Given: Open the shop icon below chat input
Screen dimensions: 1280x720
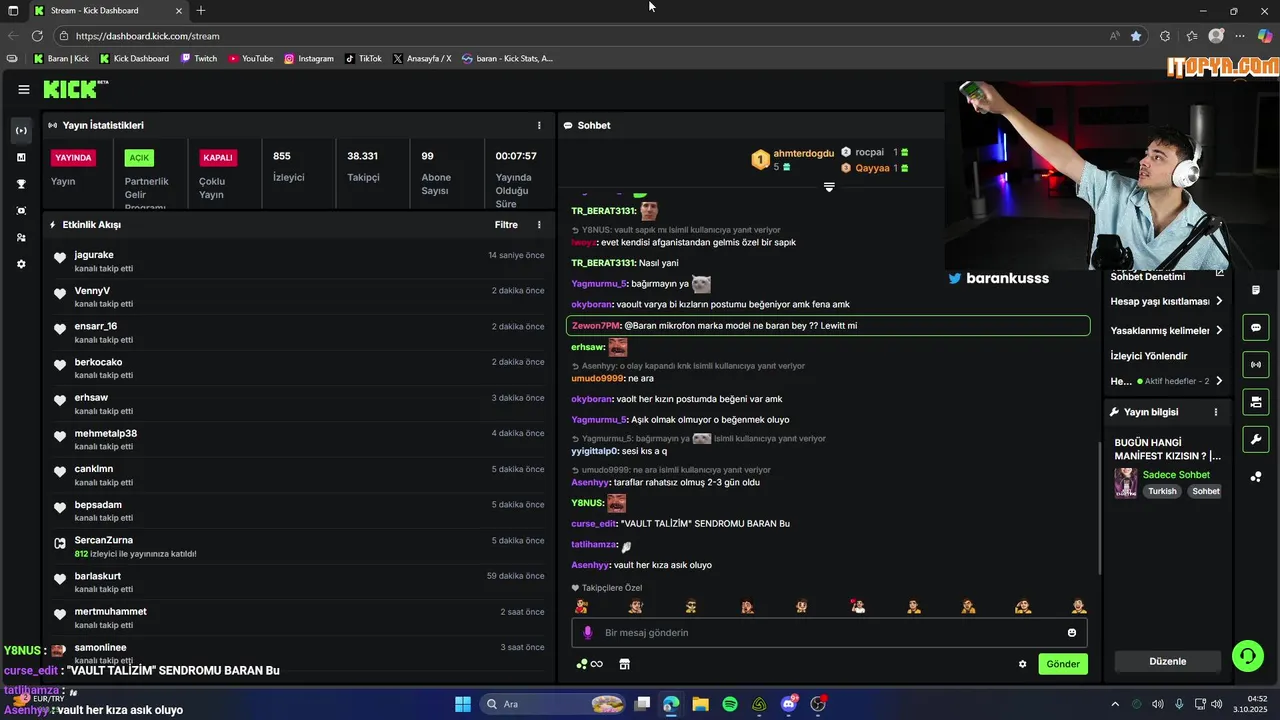Looking at the screenshot, I should click(x=625, y=664).
